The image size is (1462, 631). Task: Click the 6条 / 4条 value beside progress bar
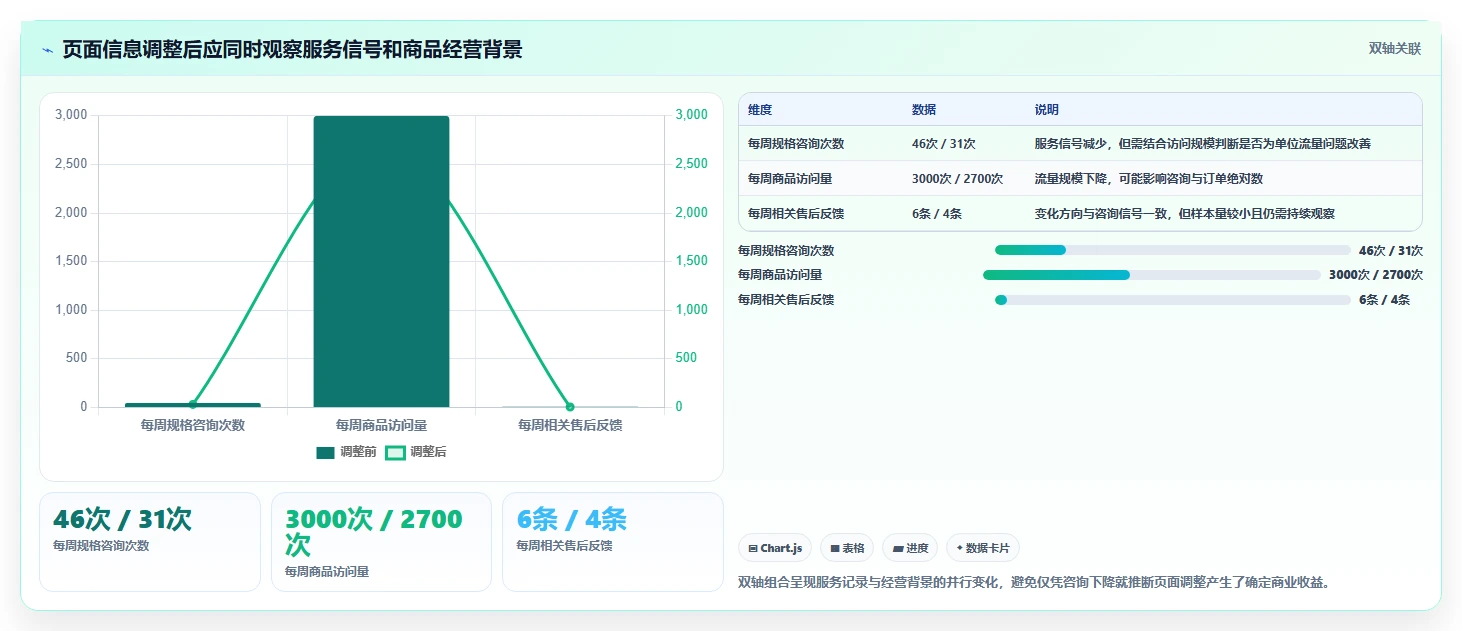[1384, 300]
